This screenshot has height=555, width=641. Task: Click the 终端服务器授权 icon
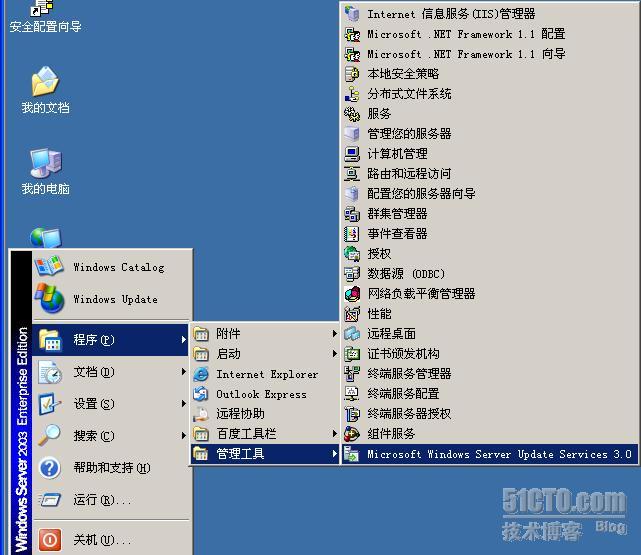coord(352,414)
